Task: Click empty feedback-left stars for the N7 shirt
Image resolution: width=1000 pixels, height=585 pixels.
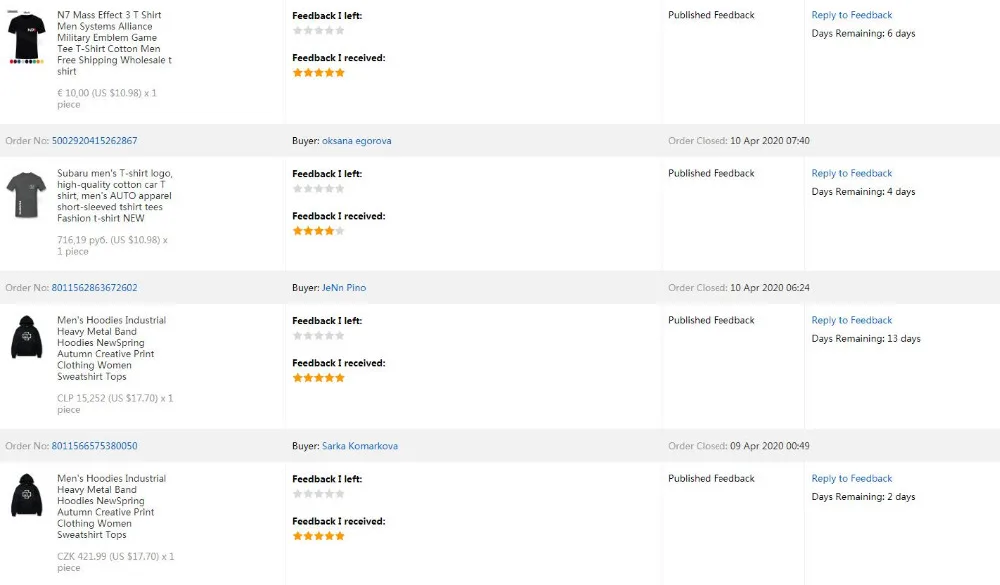Action: [x=318, y=31]
